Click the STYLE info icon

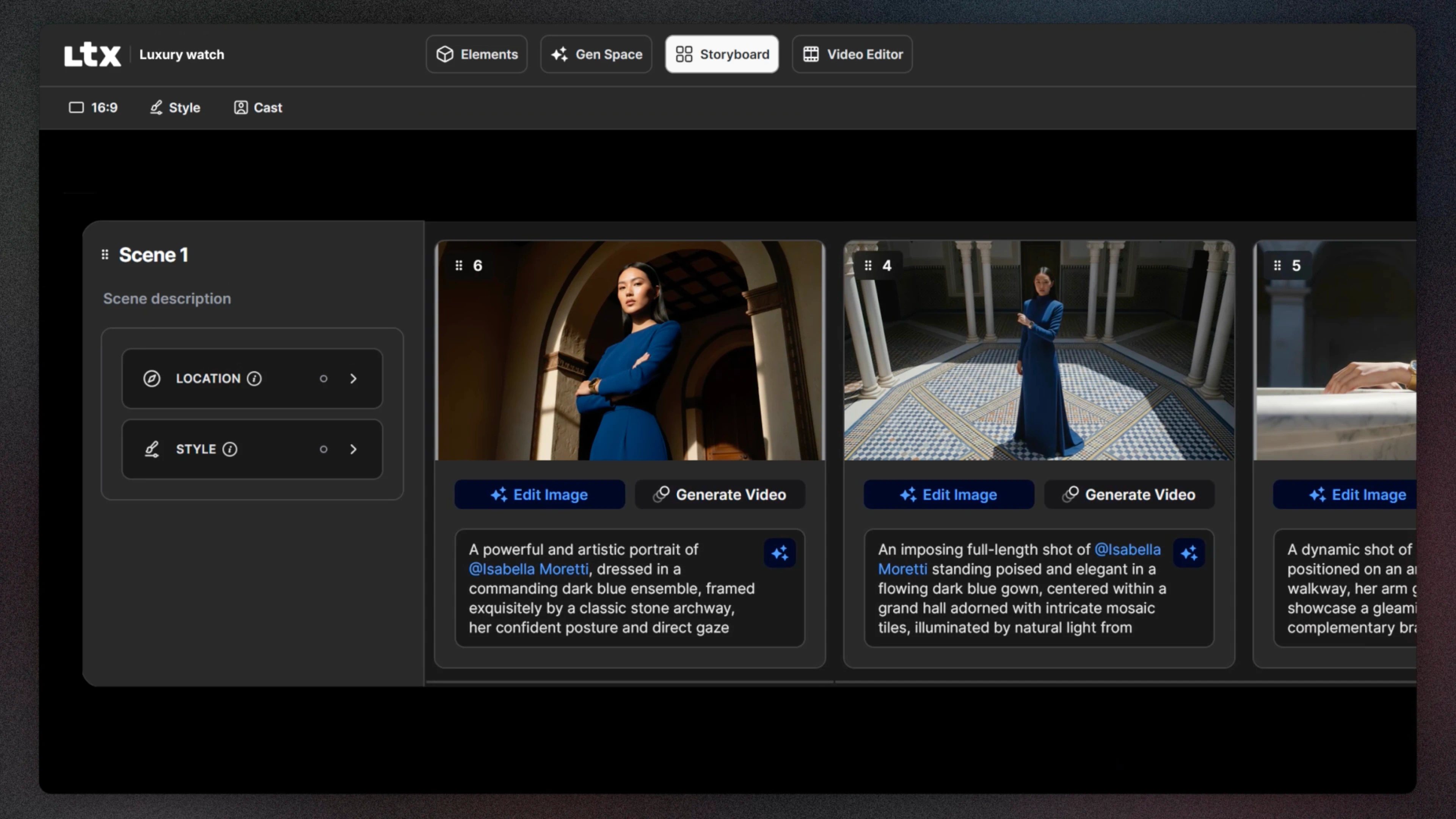pos(229,449)
